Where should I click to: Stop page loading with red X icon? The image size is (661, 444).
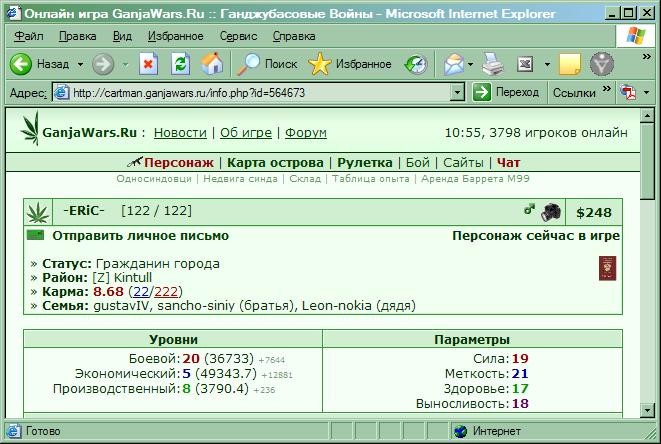[148, 65]
